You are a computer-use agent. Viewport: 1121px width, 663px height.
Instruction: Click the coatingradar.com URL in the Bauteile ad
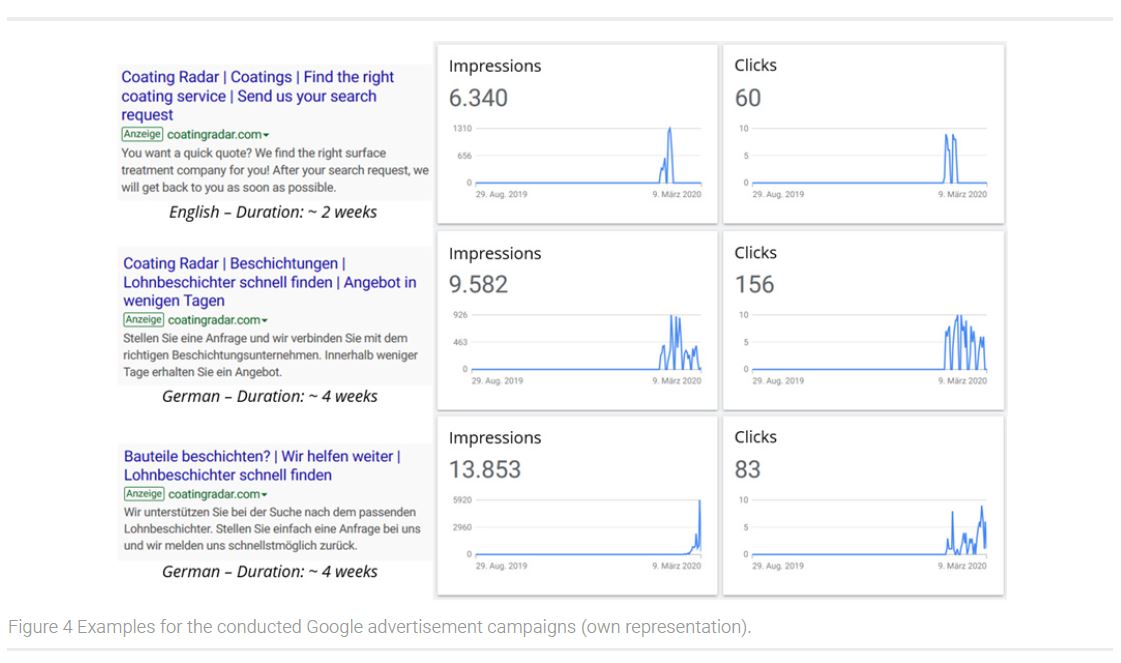(214, 493)
